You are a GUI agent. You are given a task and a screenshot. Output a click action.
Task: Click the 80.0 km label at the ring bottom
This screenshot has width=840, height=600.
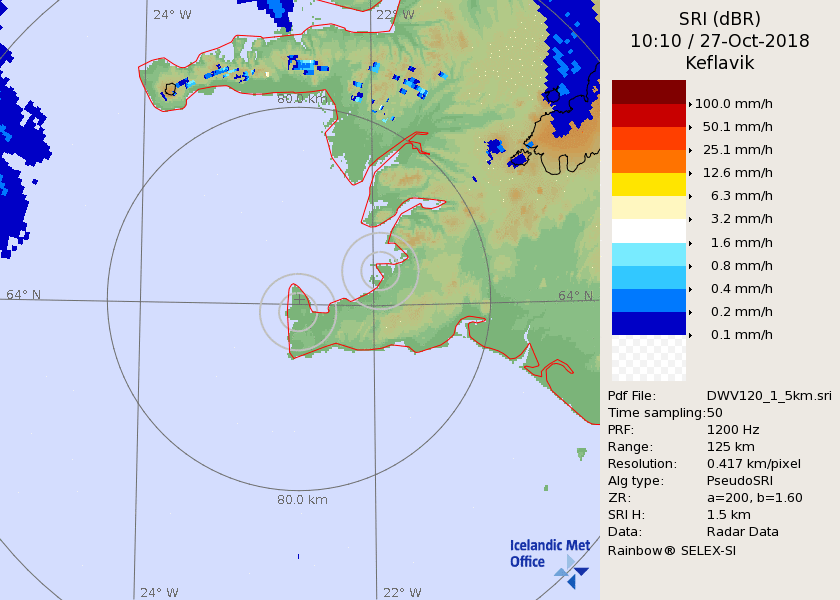tap(302, 500)
